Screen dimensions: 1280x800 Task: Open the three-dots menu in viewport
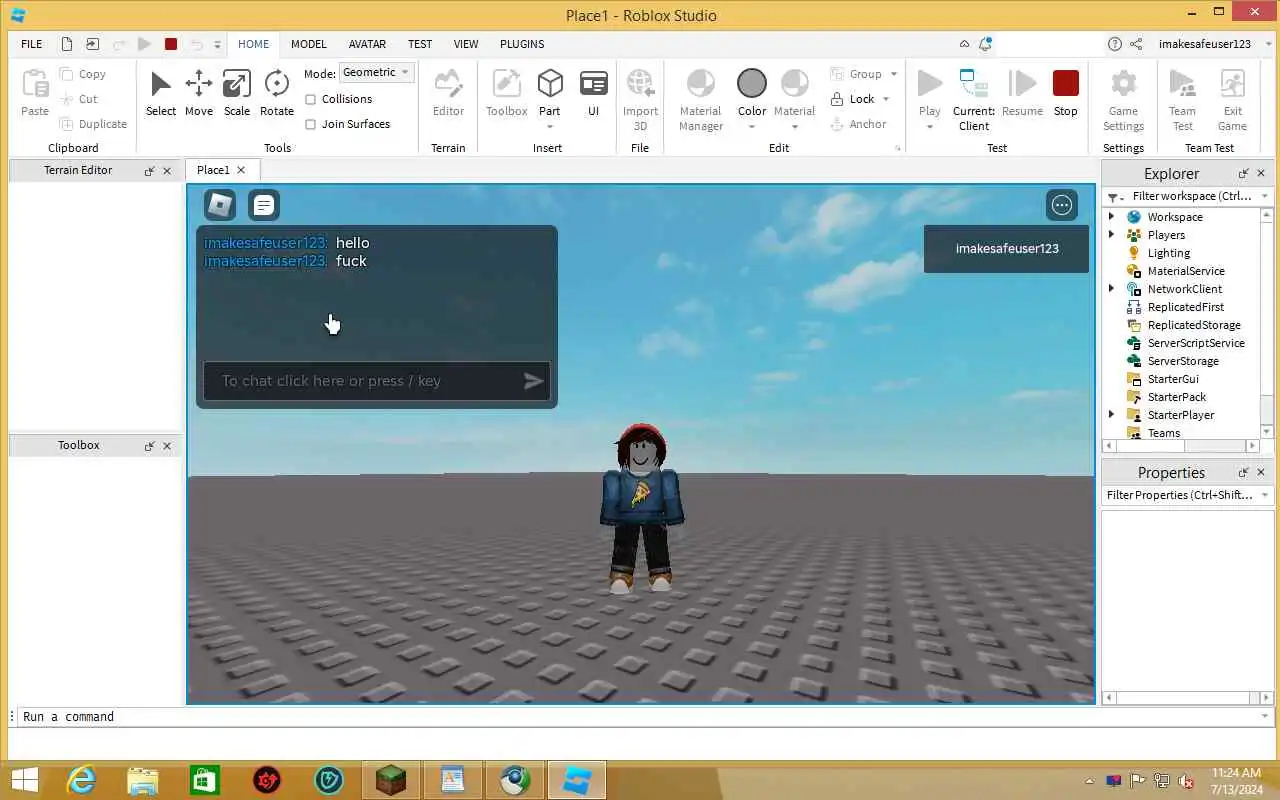[1062, 205]
